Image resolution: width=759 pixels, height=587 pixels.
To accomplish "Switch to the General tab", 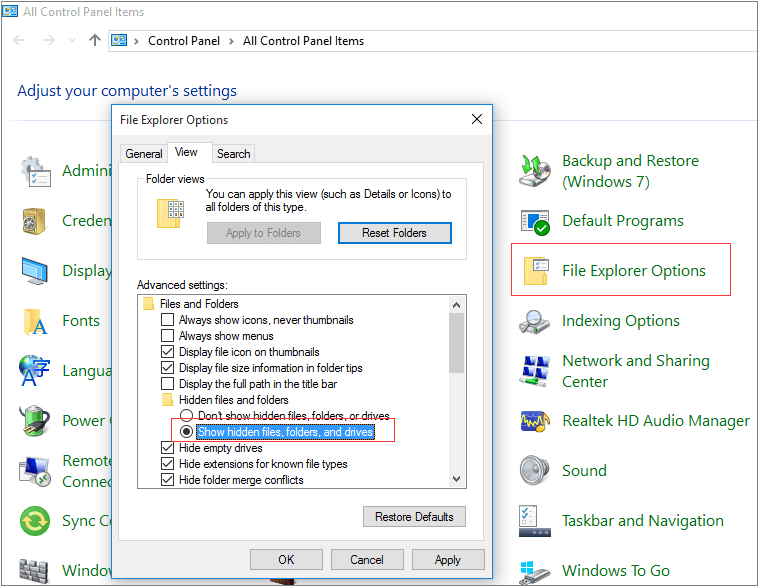I will click(x=144, y=153).
